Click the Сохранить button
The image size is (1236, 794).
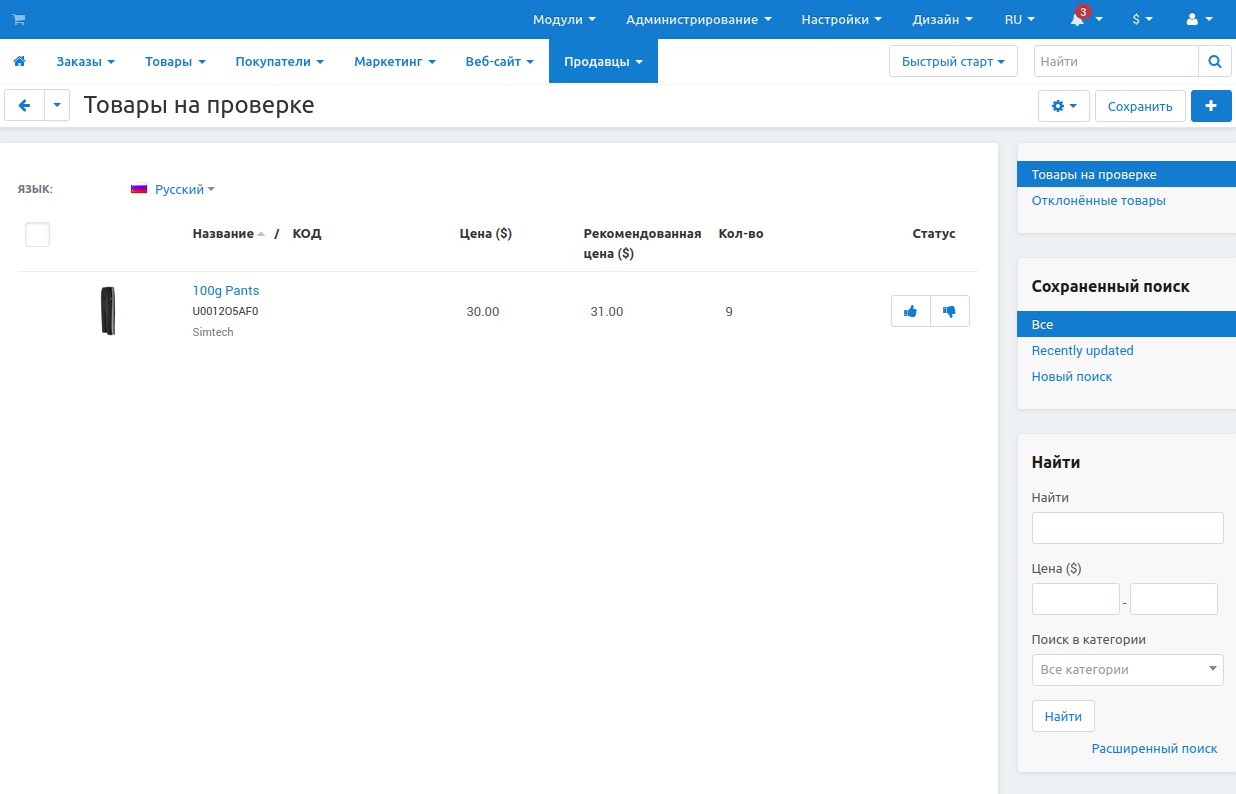pos(1140,106)
